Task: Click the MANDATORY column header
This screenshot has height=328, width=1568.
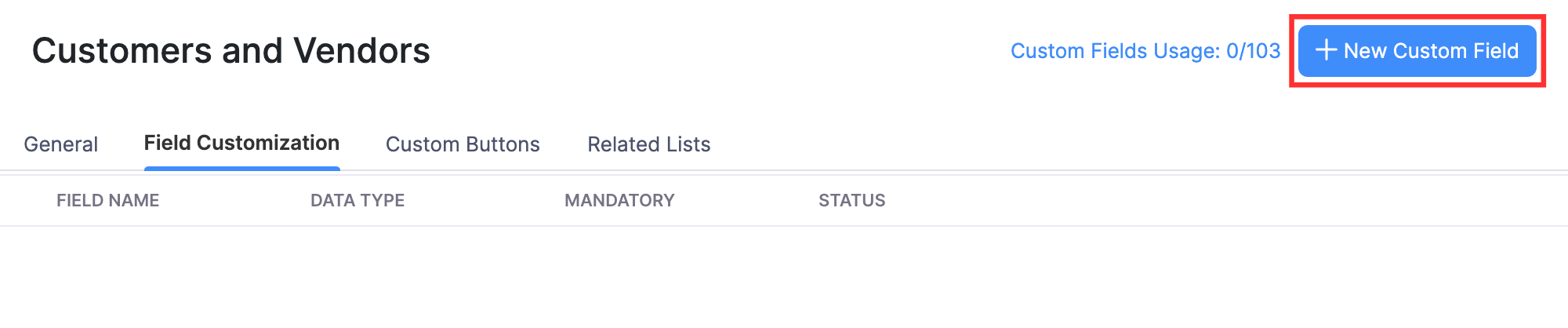Action: click(619, 201)
